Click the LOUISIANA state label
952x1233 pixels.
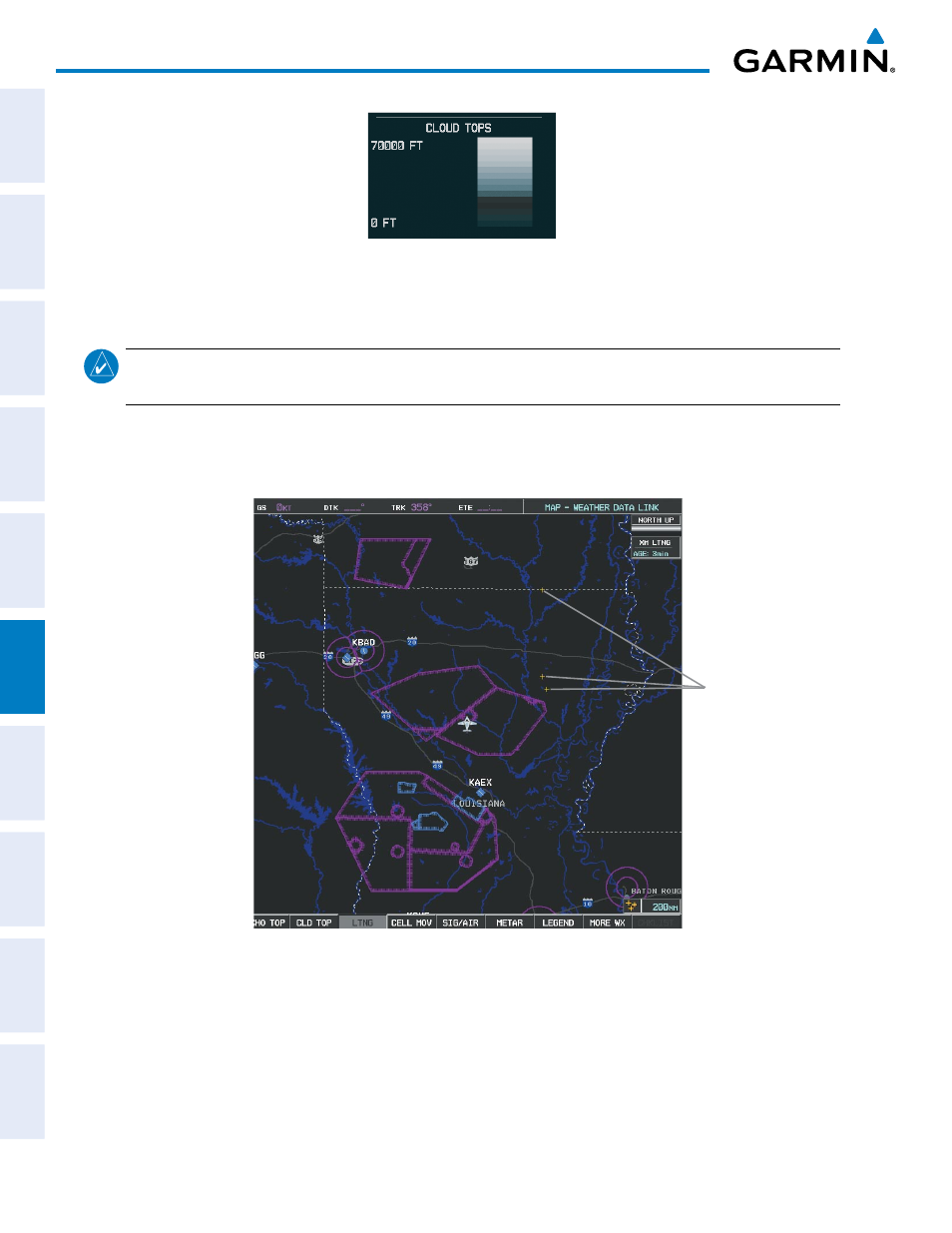coord(479,803)
